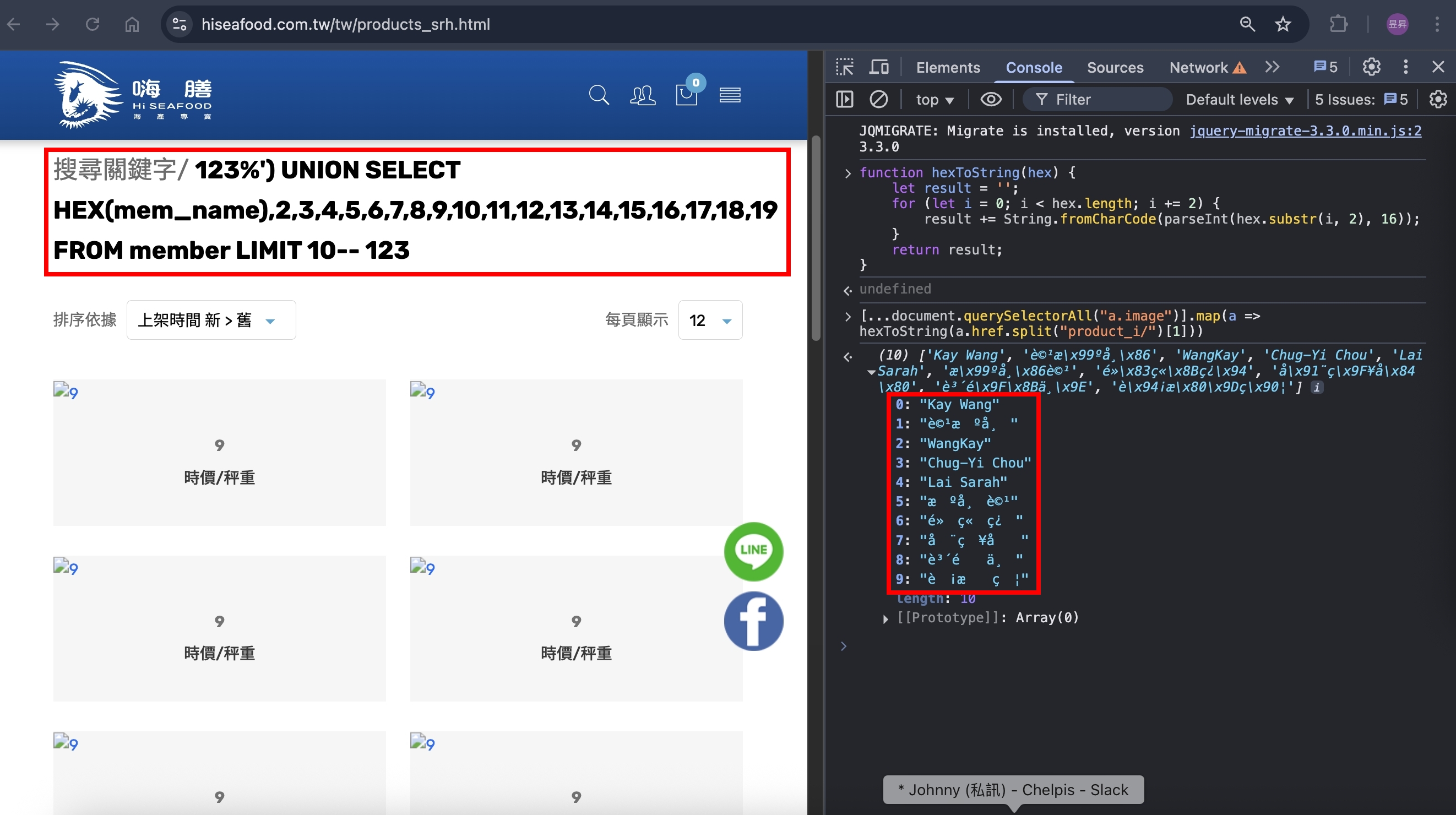
Task: Reload the current page
Action: (93, 24)
